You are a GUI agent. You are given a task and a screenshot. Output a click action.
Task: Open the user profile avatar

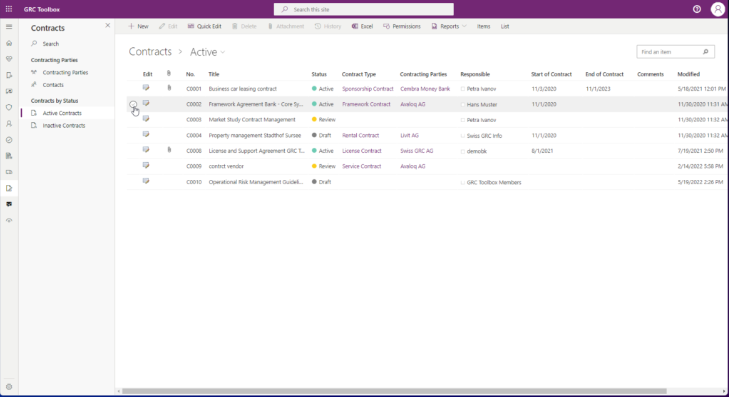point(717,9)
